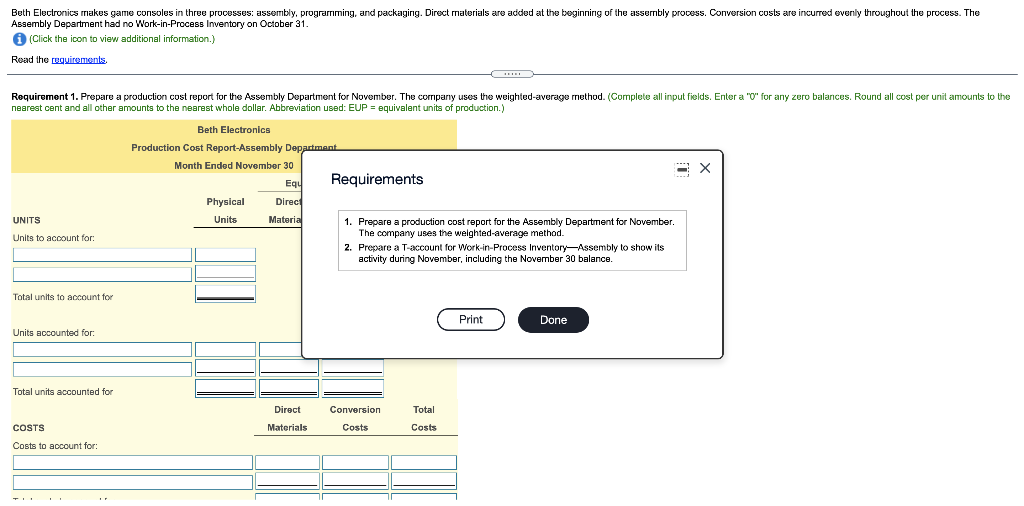Minimize the Requirements dialog with the dash icon
This screenshot has height=506, width=1024.
pos(682,169)
